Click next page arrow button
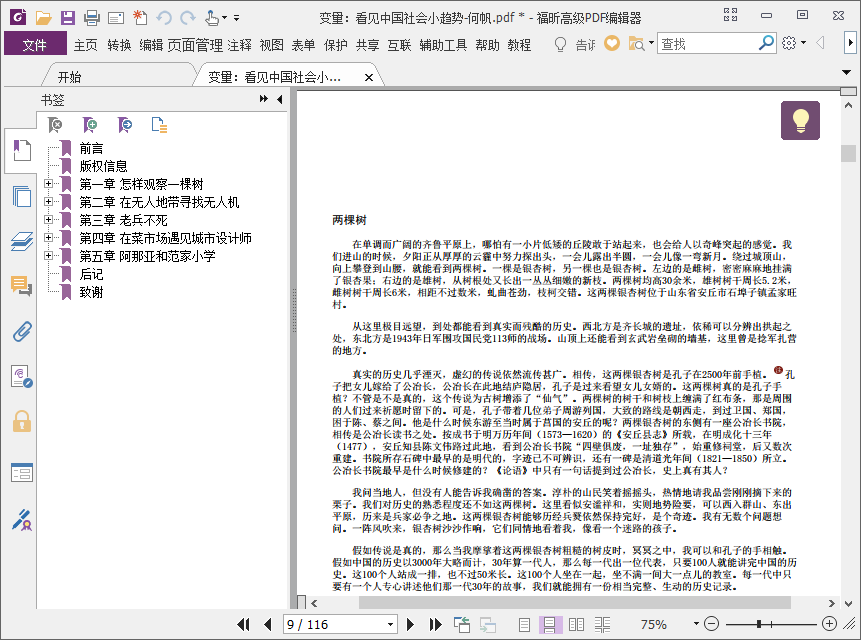861x640 pixels. 410,624
